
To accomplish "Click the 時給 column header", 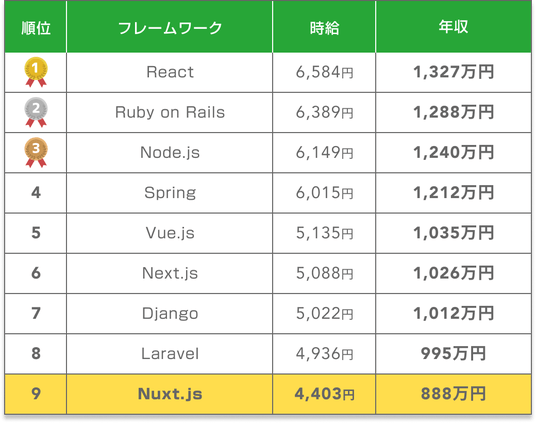I will point(324,27).
